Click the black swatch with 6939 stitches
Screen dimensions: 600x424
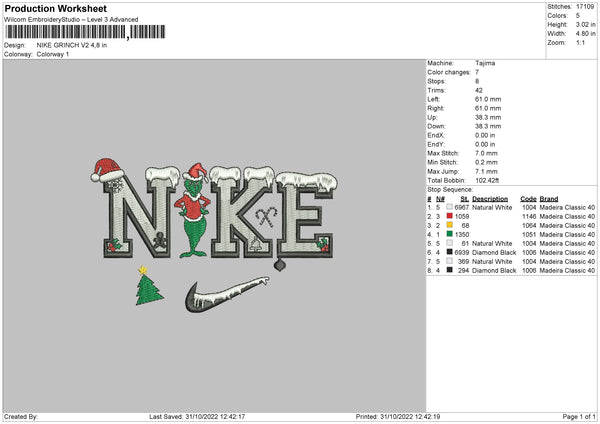449,252
